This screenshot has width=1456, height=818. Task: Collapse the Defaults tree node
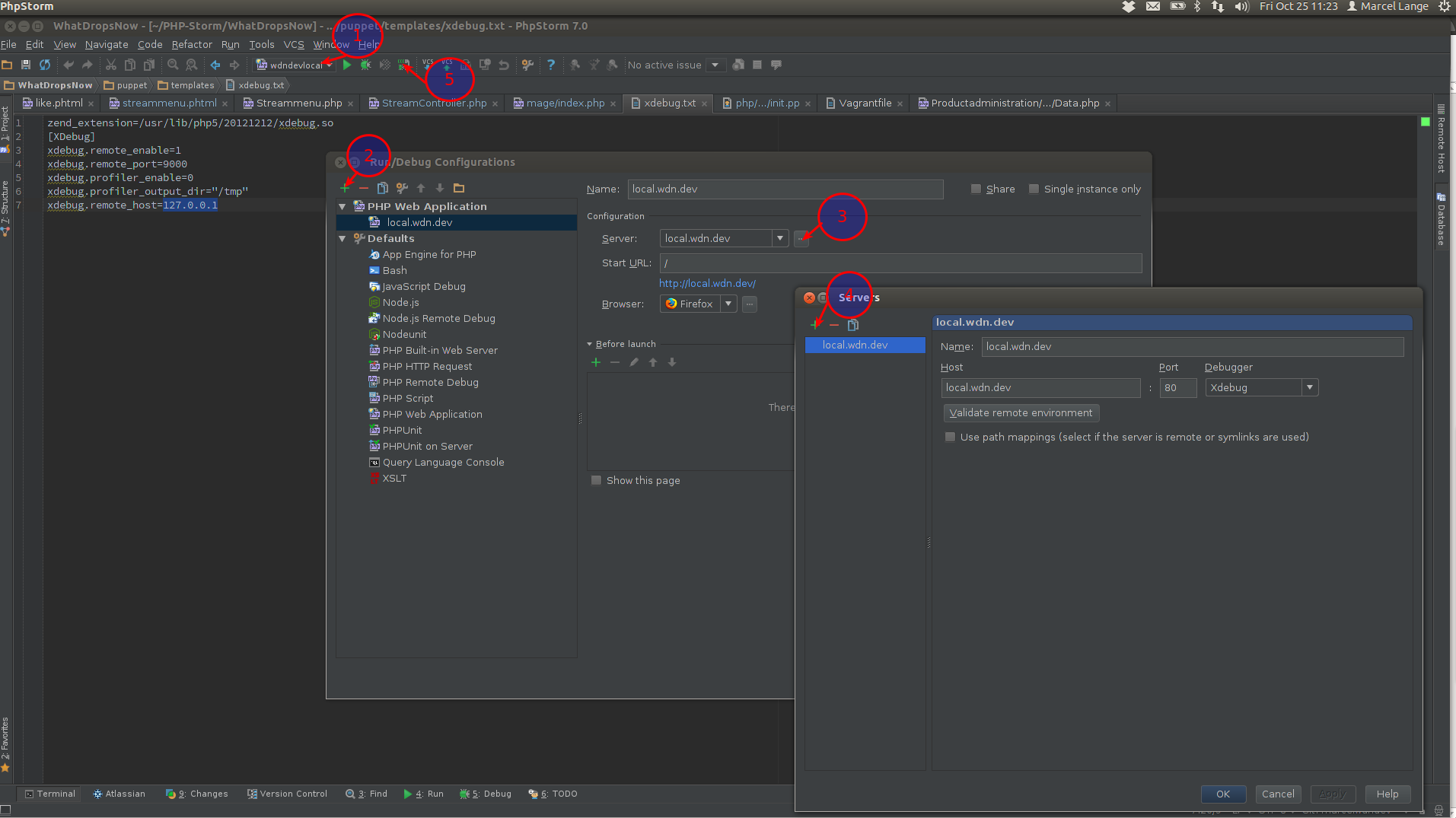342,238
